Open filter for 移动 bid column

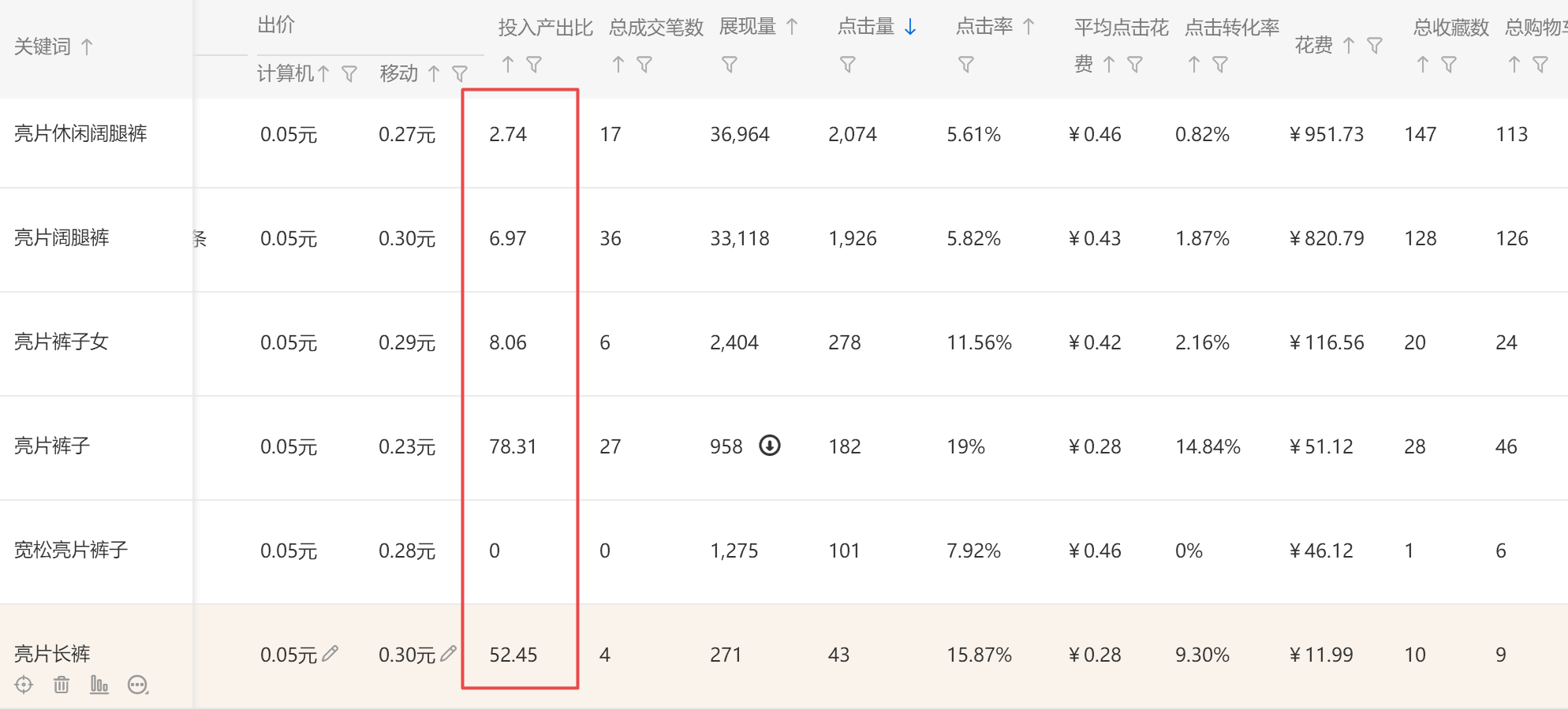coord(460,74)
